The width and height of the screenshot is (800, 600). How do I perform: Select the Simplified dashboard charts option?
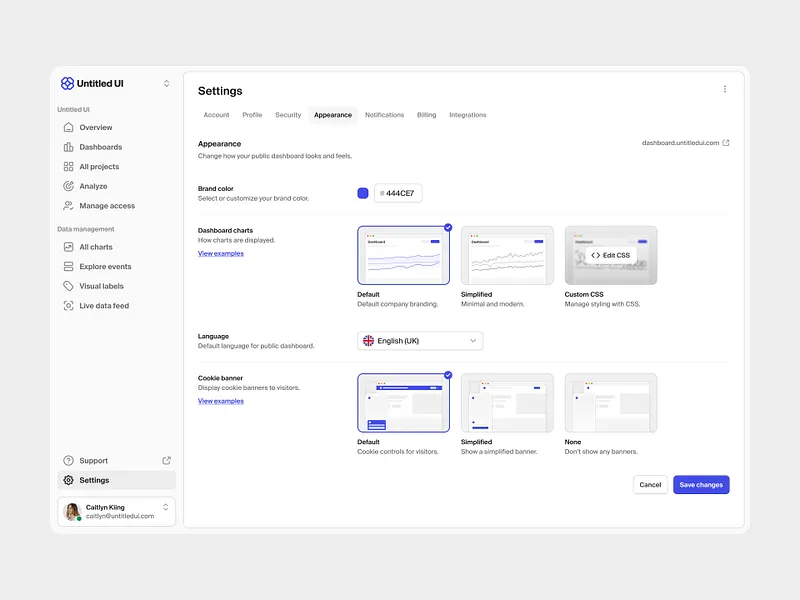point(507,255)
